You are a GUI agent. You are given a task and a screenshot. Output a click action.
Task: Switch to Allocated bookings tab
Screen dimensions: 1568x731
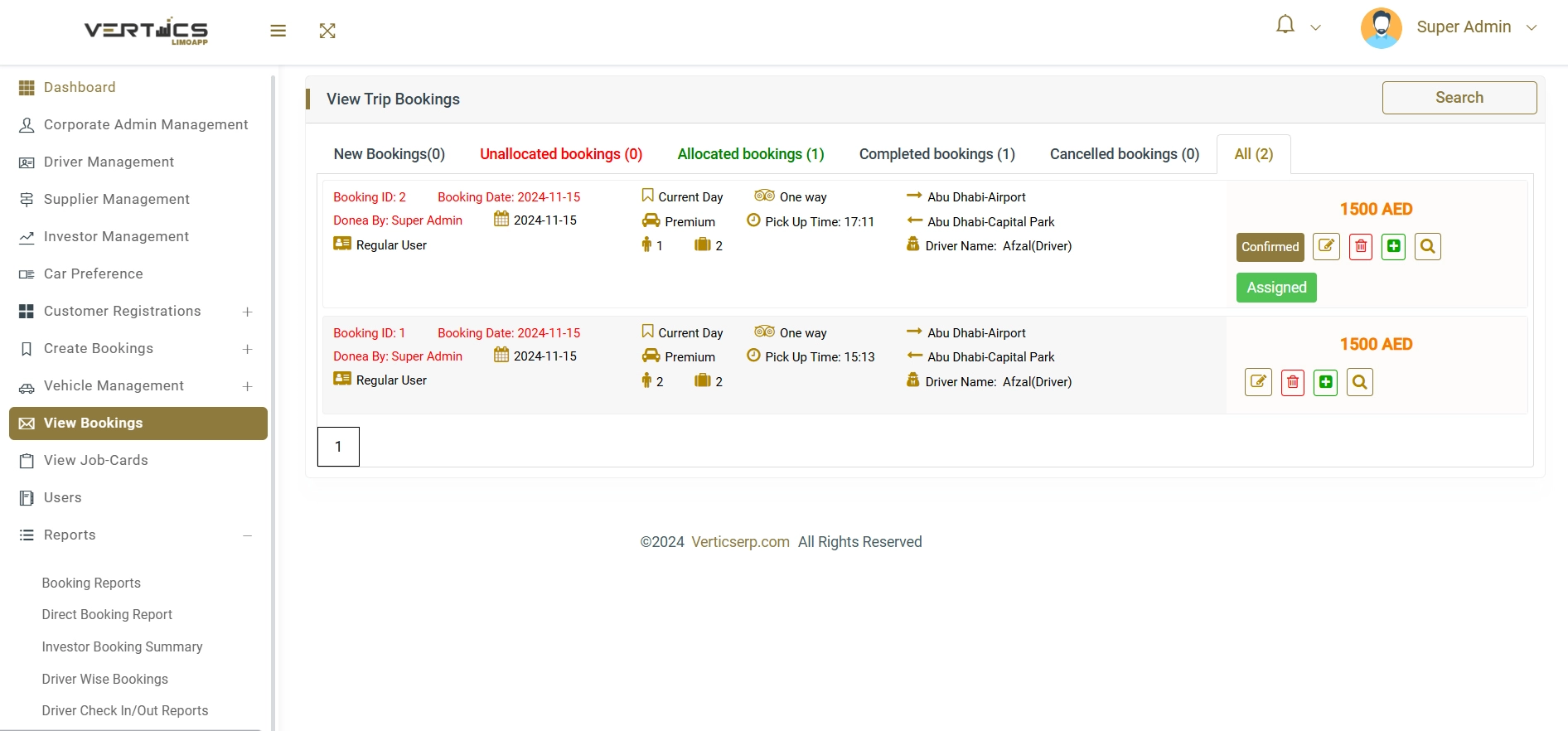(750, 154)
